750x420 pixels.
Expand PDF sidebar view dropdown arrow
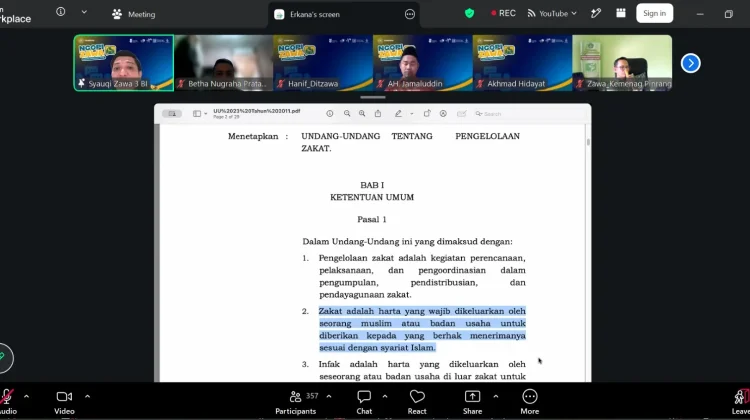point(206,114)
